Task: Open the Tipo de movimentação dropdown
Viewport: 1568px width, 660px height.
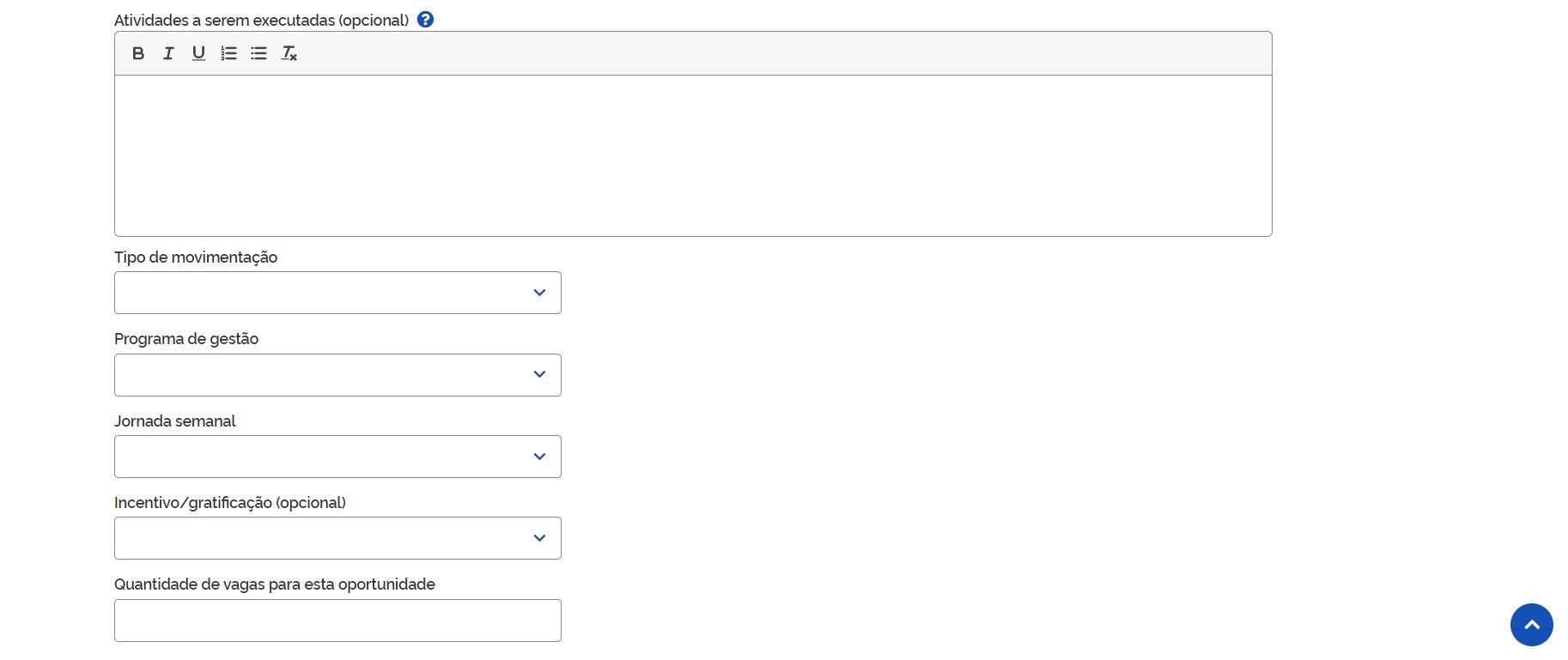Action: 337,293
